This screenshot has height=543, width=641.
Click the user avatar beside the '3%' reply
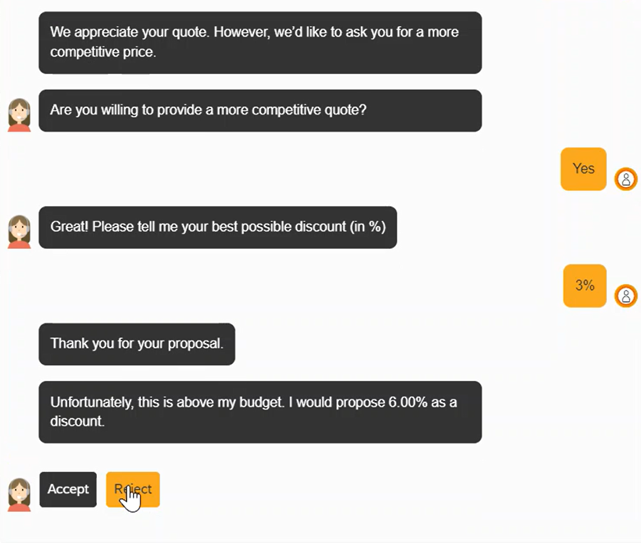(626, 296)
